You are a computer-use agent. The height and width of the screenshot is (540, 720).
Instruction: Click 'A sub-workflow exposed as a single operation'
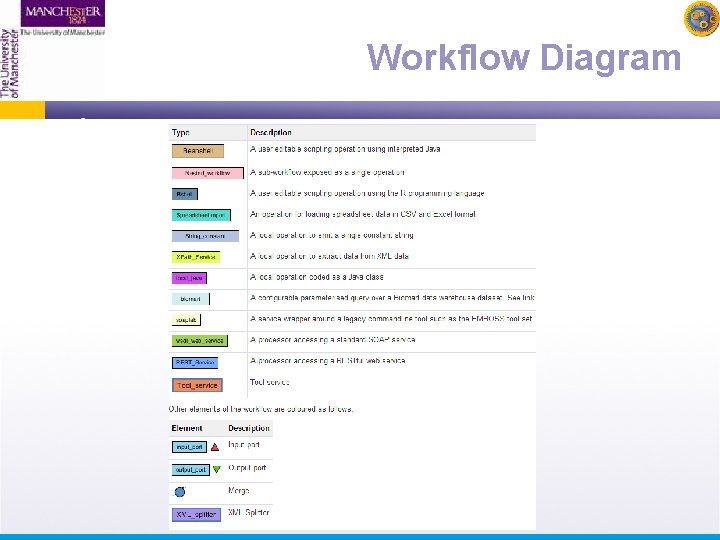[327, 173]
